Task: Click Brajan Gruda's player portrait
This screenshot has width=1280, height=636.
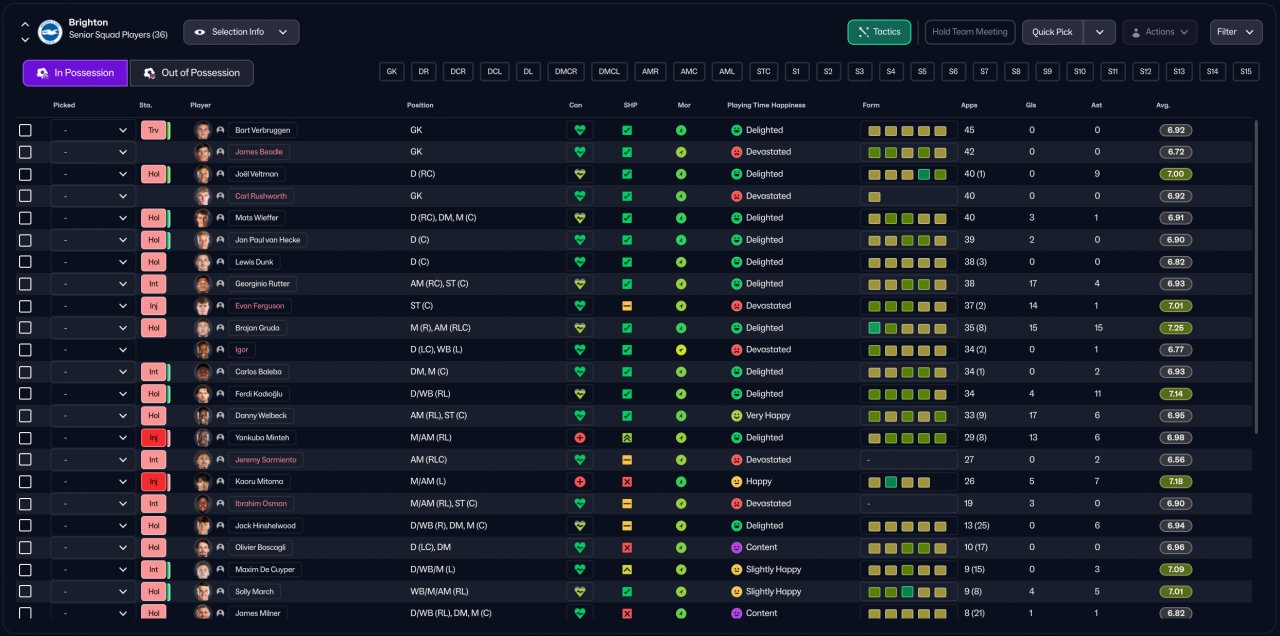Action: tap(203, 328)
